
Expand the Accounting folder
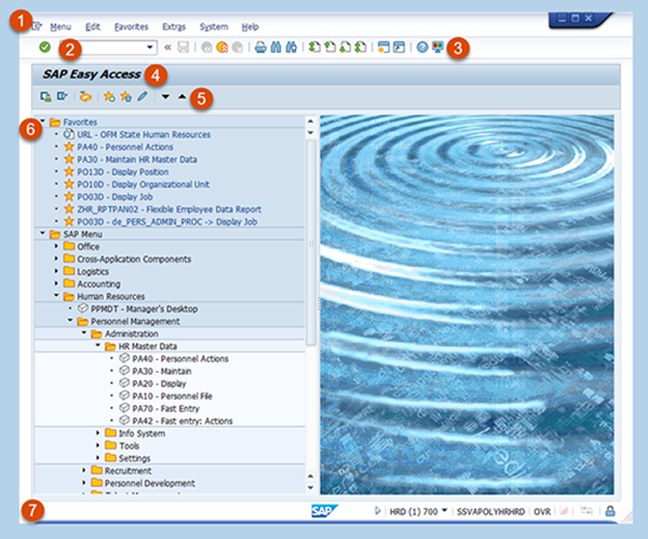point(57,284)
